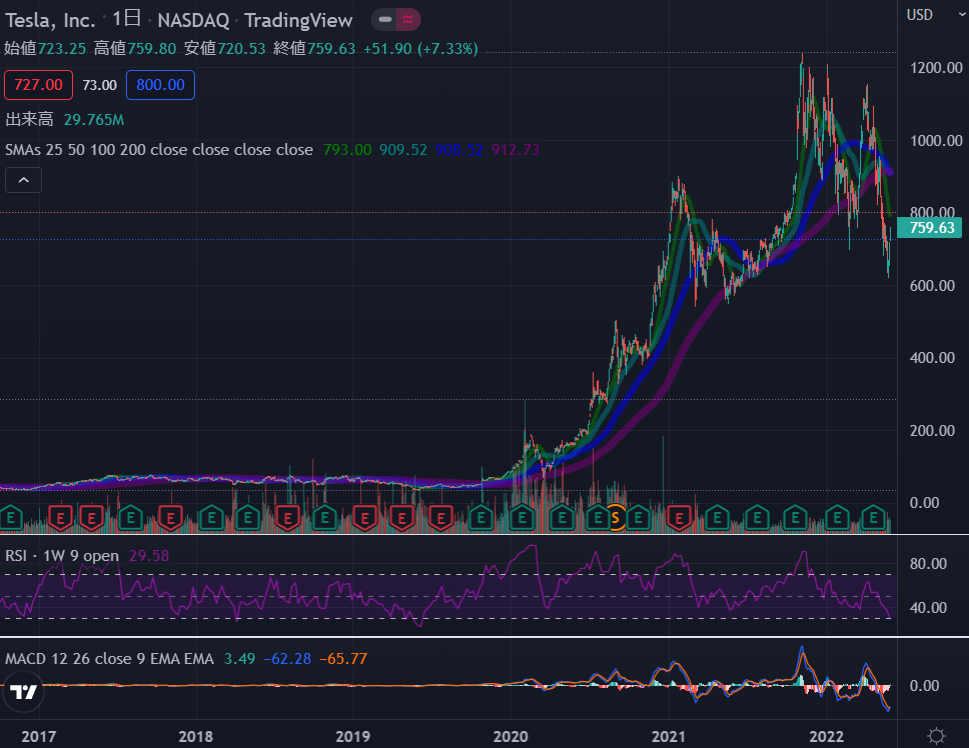Click the 高値 759.80 high value
This screenshot has width=969, height=748.
(135, 48)
